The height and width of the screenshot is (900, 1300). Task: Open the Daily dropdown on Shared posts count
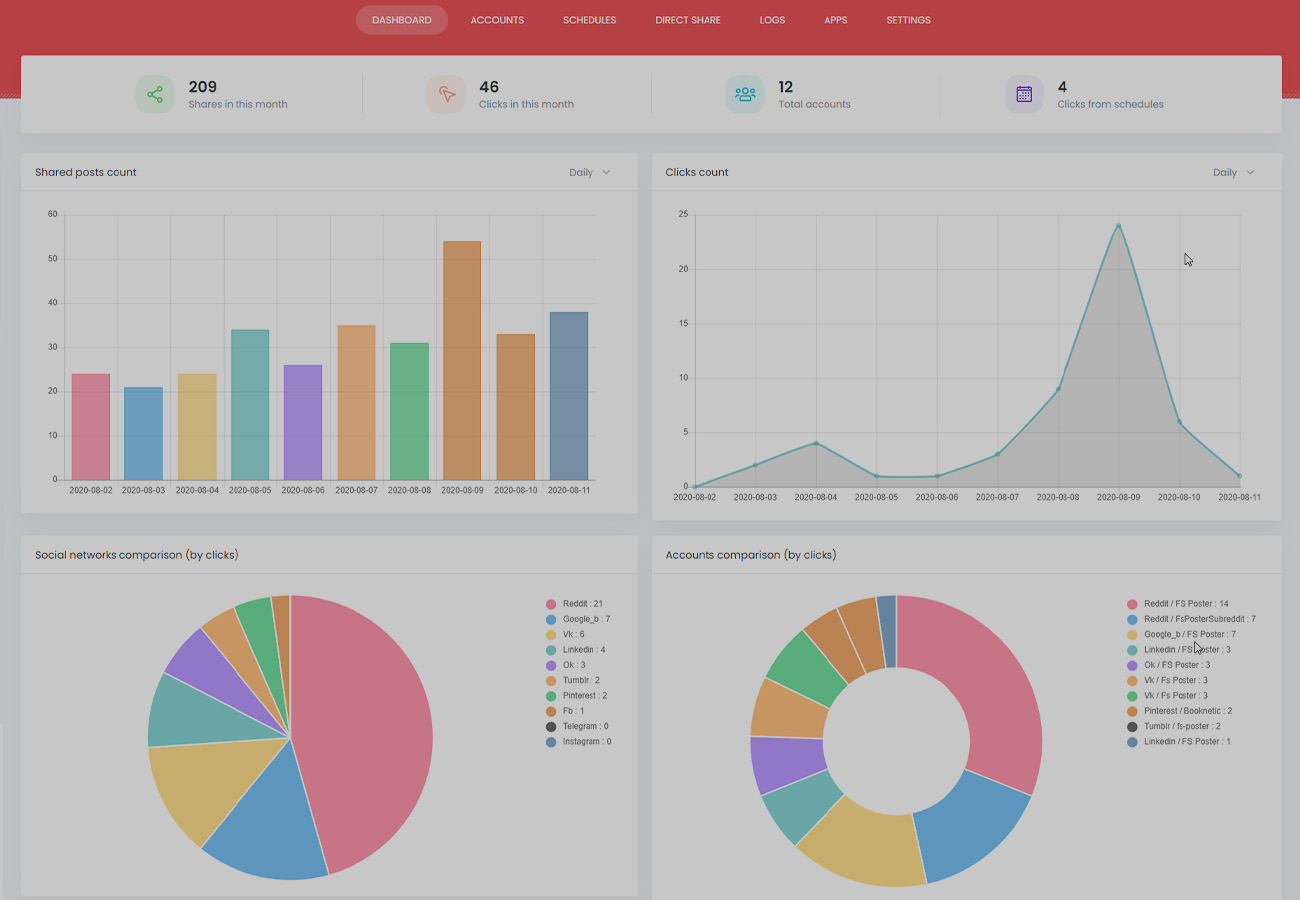[x=589, y=172]
